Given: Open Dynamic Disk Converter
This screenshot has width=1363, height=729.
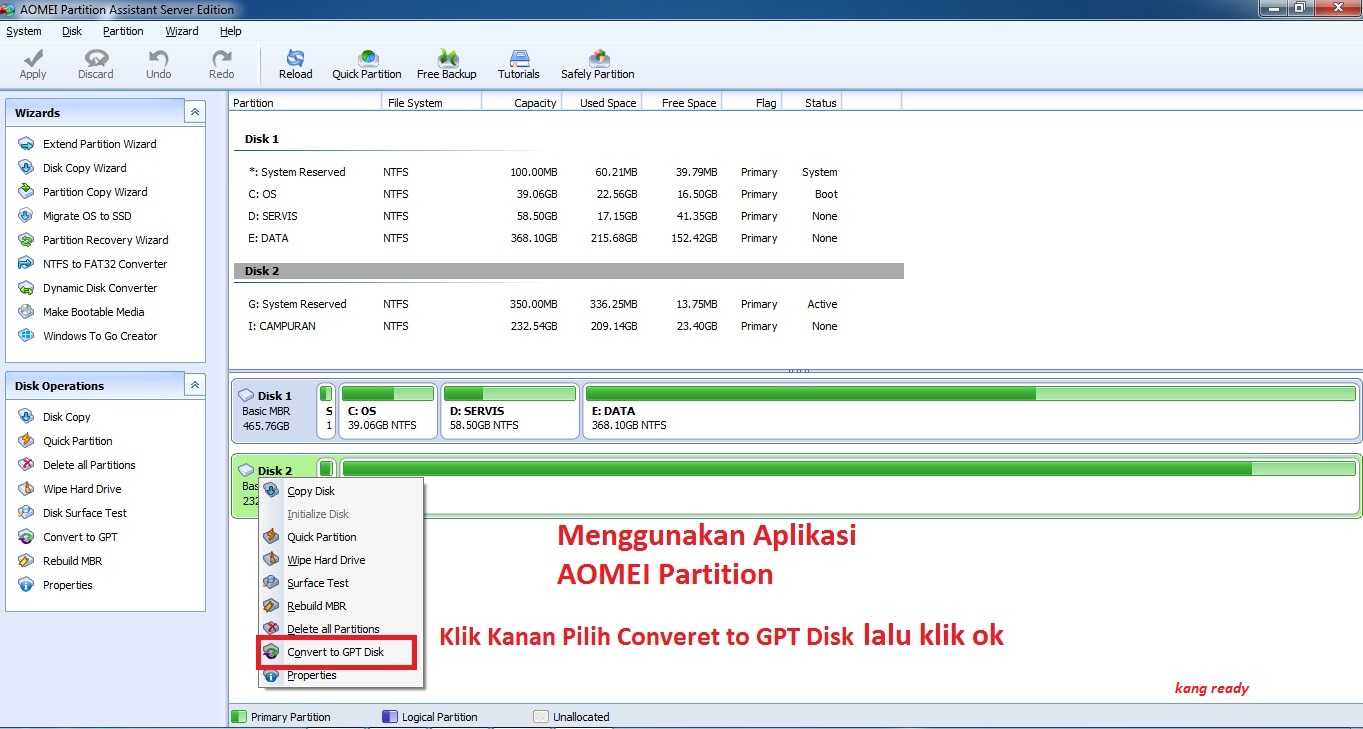Looking at the screenshot, I should pyautogui.click(x=87, y=288).
